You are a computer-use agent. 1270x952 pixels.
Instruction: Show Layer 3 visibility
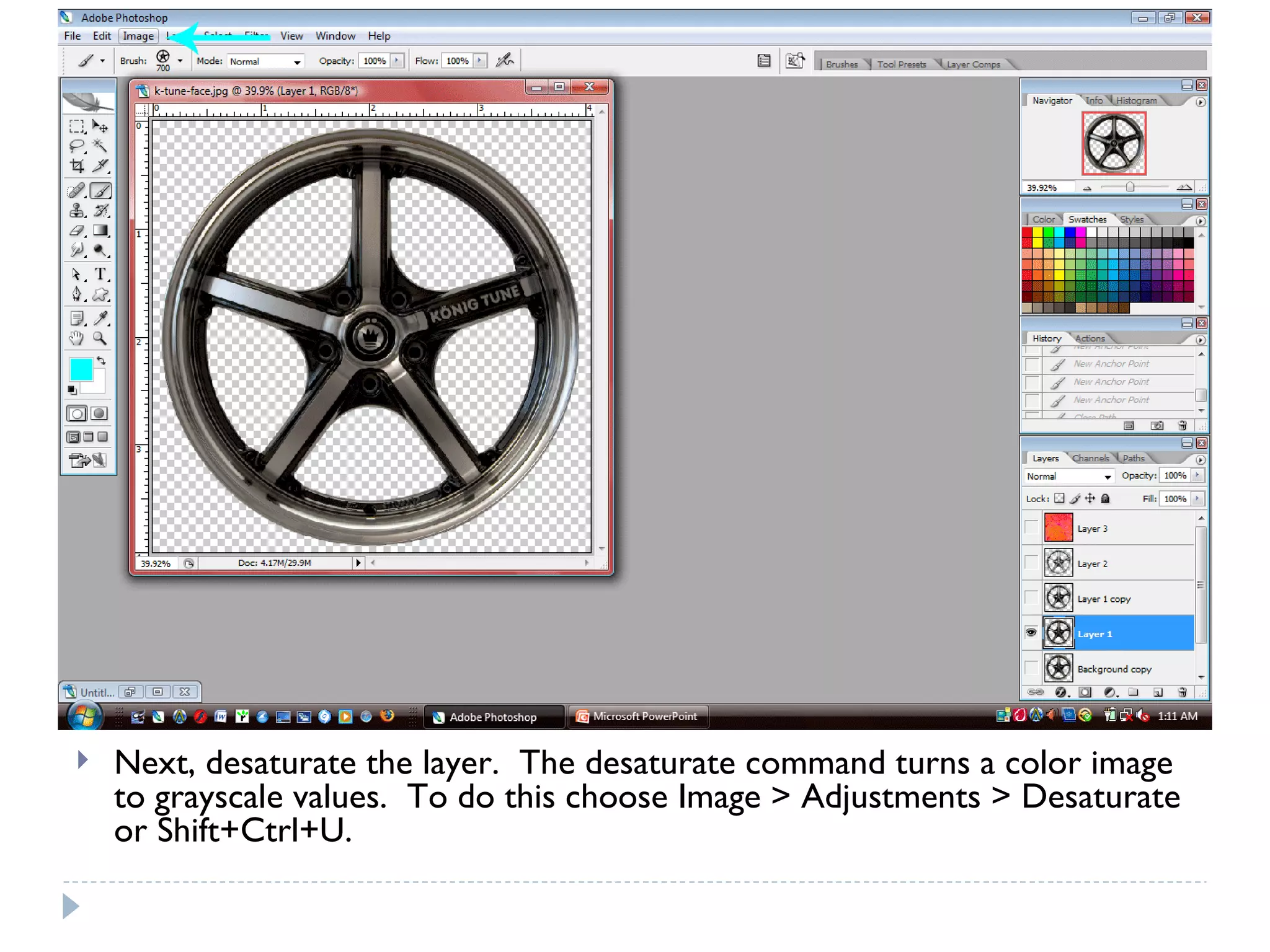point(1031,528)
